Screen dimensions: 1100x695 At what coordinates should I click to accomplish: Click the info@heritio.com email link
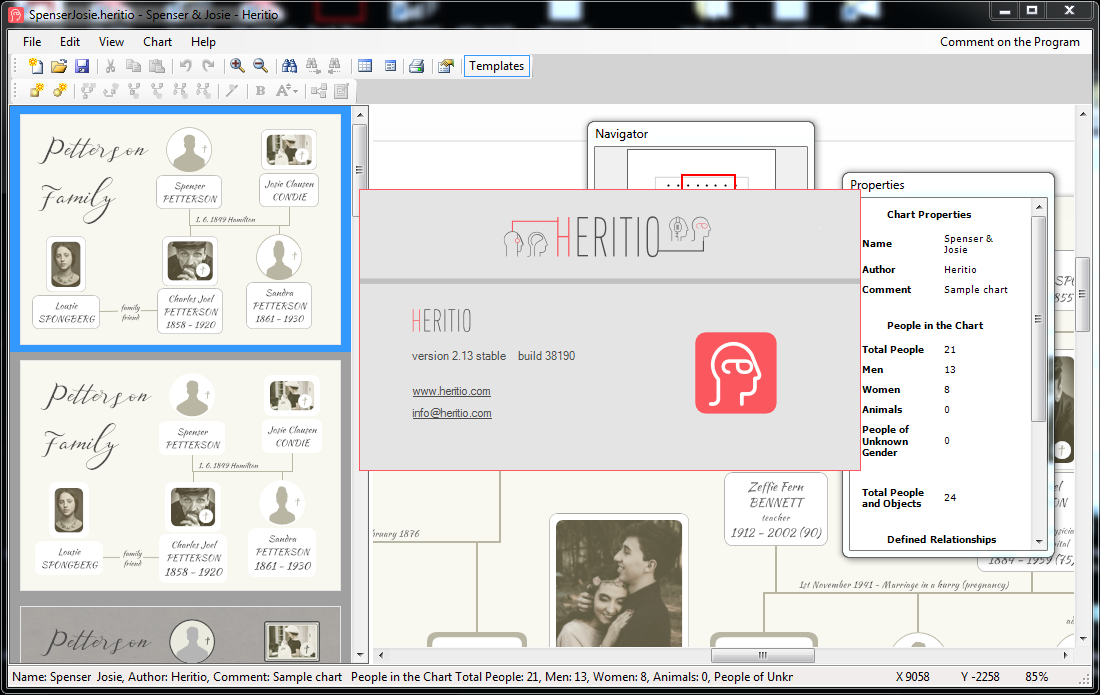(452, 413)
